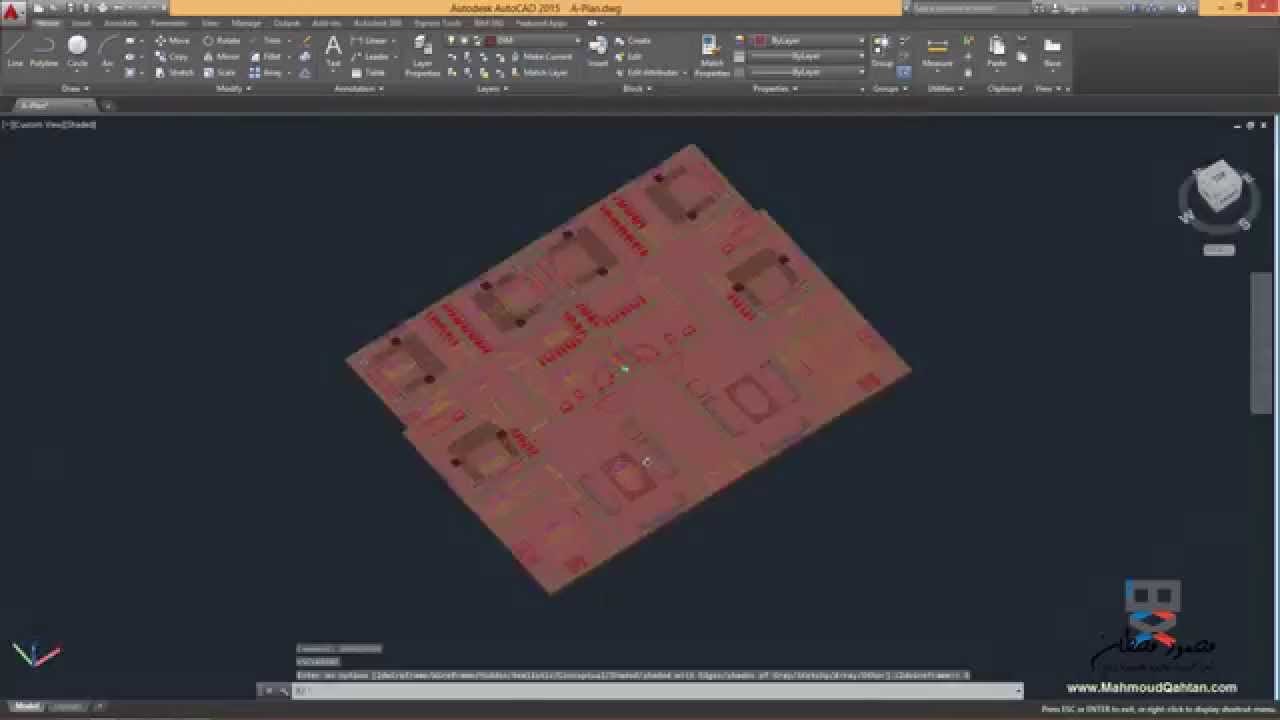Click the Insert block icon
The image size is (1280, 720).
pos(598,52)
